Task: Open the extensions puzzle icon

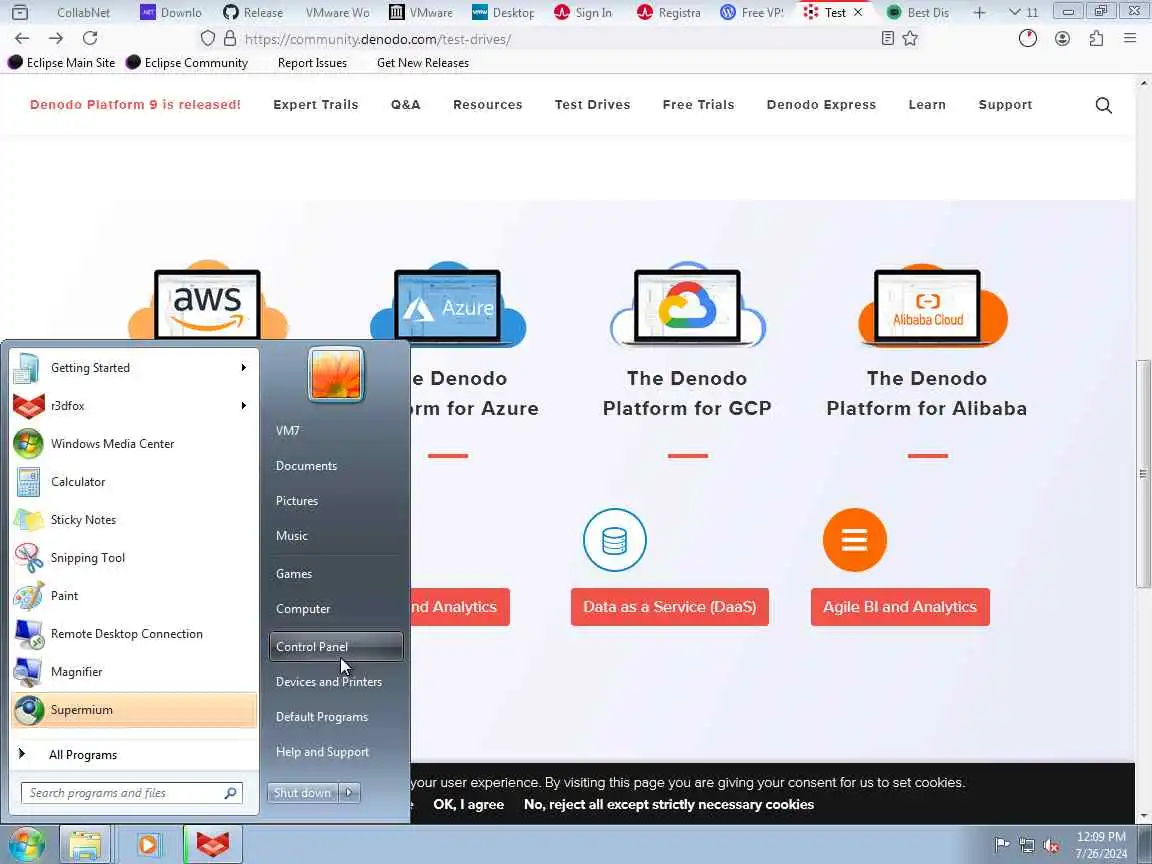Action: pos(1096,38)
